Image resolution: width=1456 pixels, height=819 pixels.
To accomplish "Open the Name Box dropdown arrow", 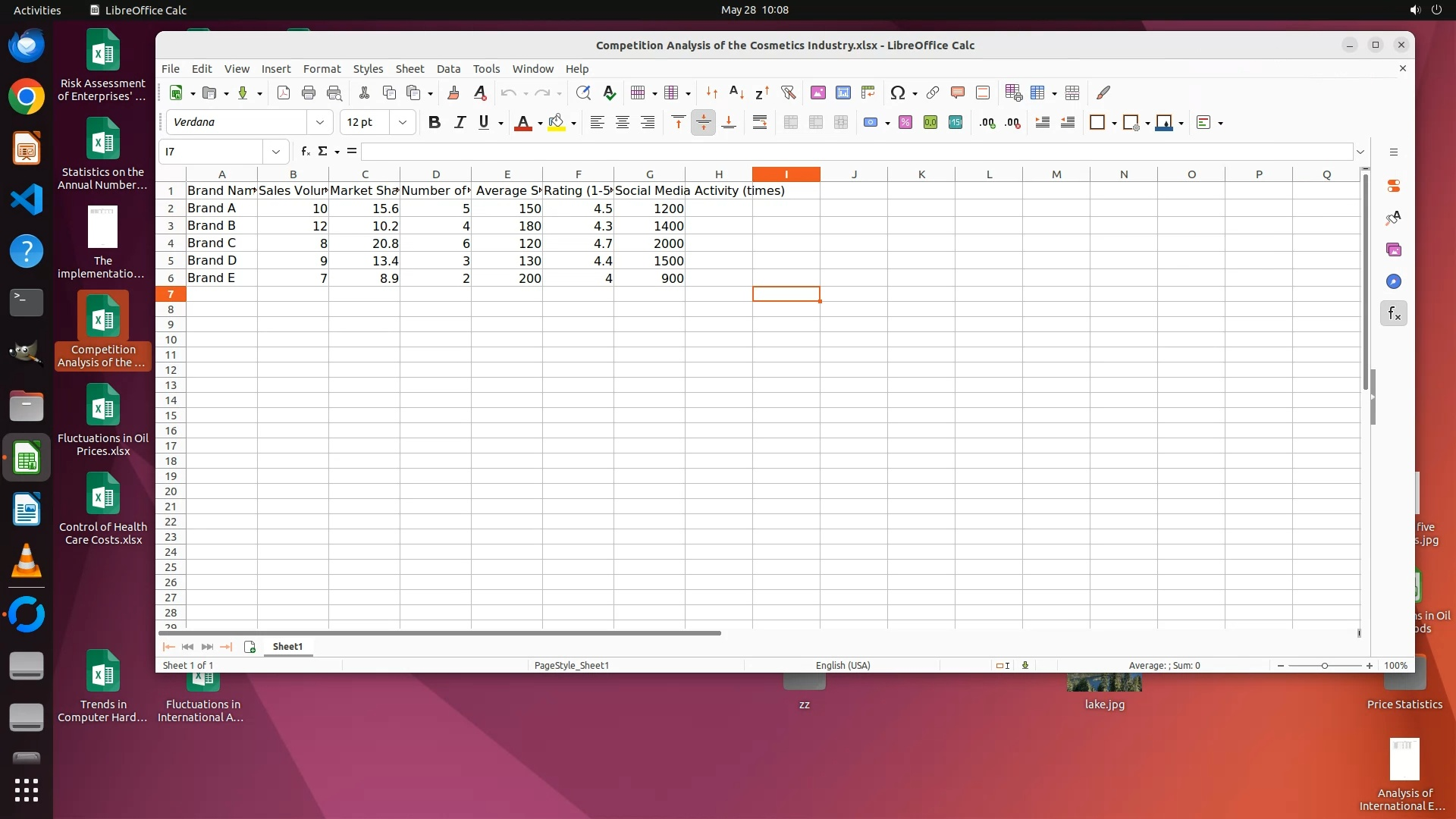I will (x=276, y=152).
